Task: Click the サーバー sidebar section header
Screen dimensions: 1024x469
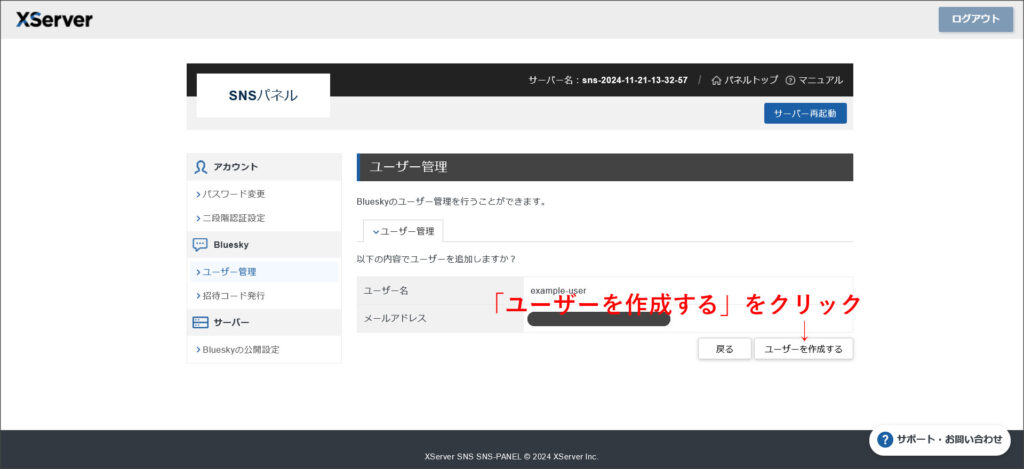Action: 264,323
